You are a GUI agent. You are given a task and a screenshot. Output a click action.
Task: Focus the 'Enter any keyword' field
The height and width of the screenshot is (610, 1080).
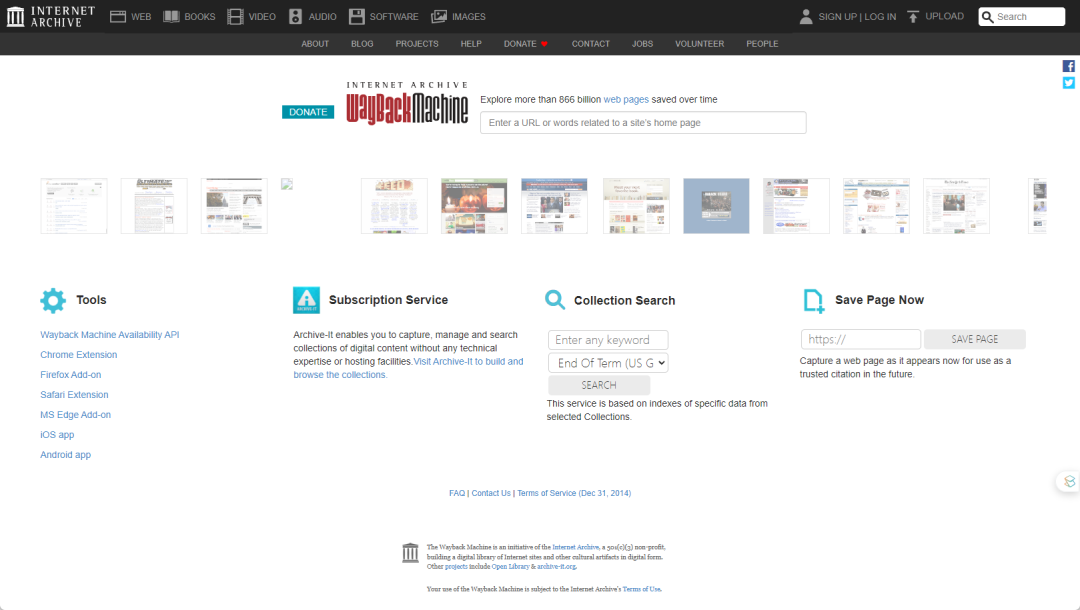point(608,340)
